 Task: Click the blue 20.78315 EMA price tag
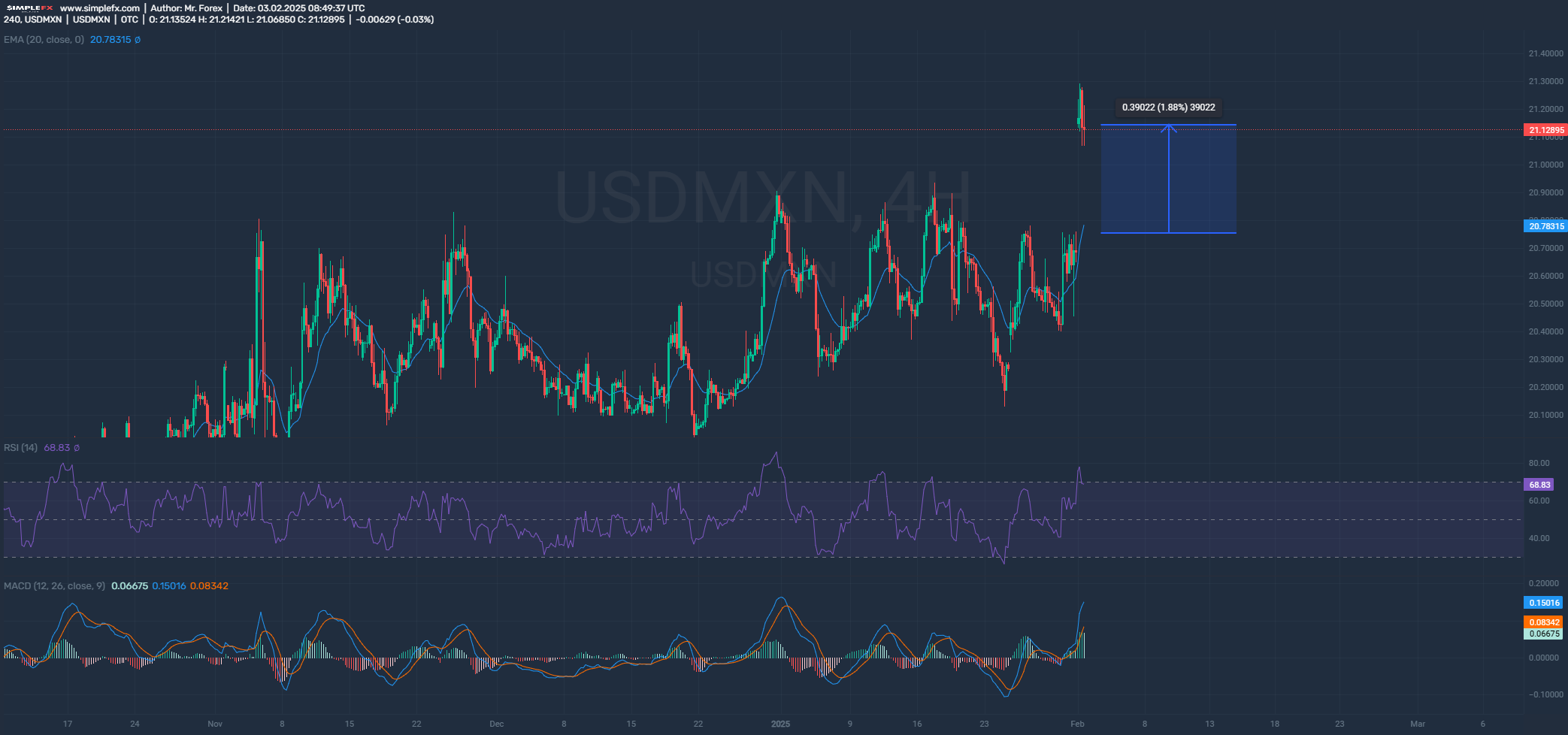(1545, 226)
